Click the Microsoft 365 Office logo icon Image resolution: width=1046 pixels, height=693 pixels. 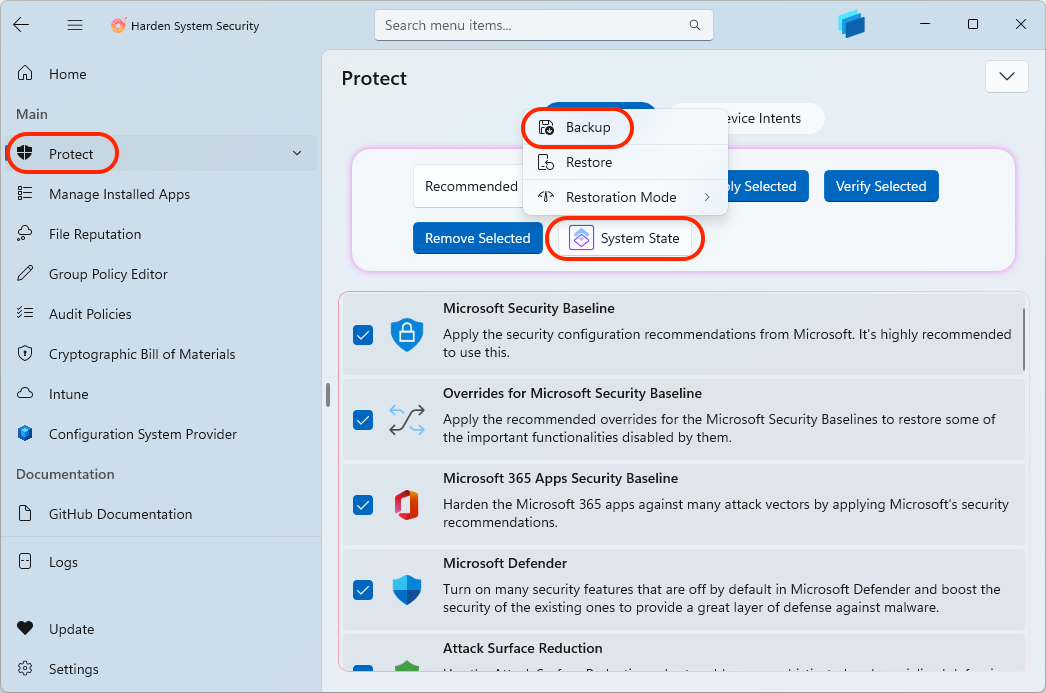(407, 505)
